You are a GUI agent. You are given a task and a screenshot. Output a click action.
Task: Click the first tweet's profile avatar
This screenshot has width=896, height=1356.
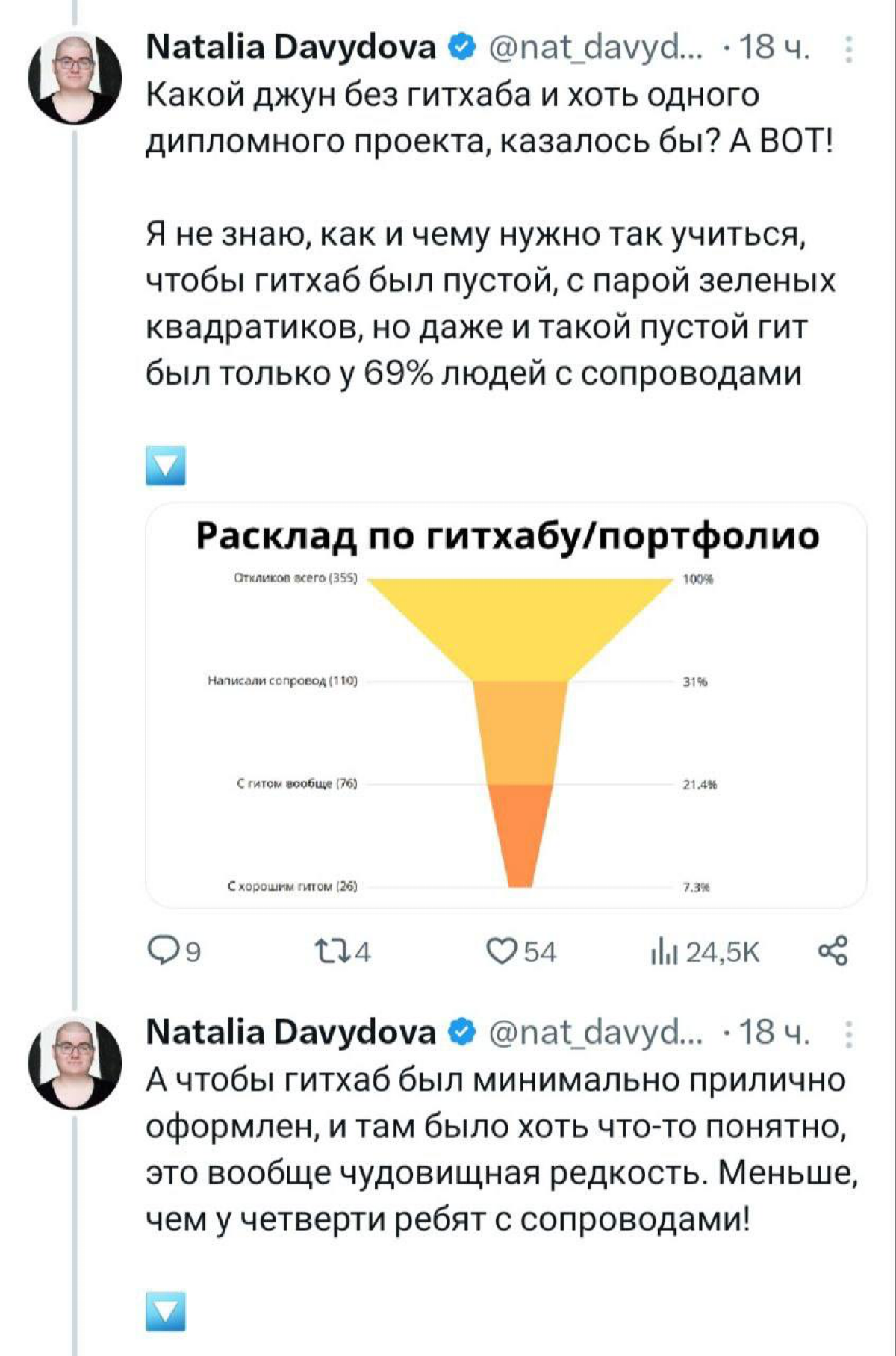tap(75, 78)
